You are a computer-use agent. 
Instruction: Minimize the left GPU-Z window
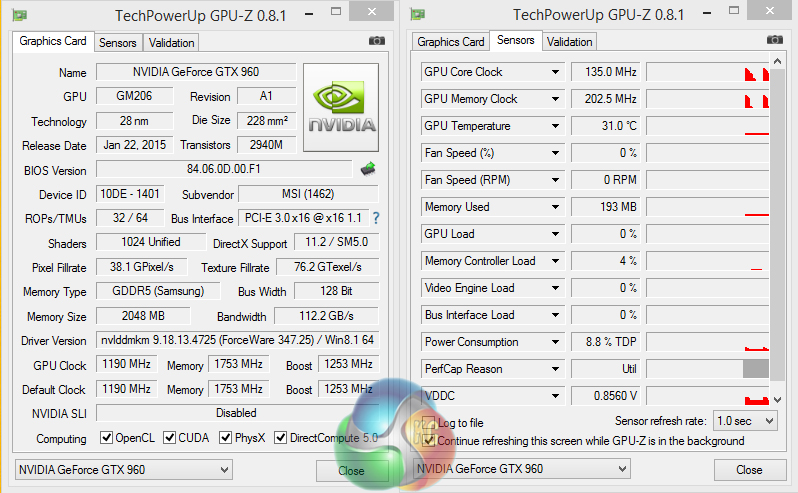309,14
